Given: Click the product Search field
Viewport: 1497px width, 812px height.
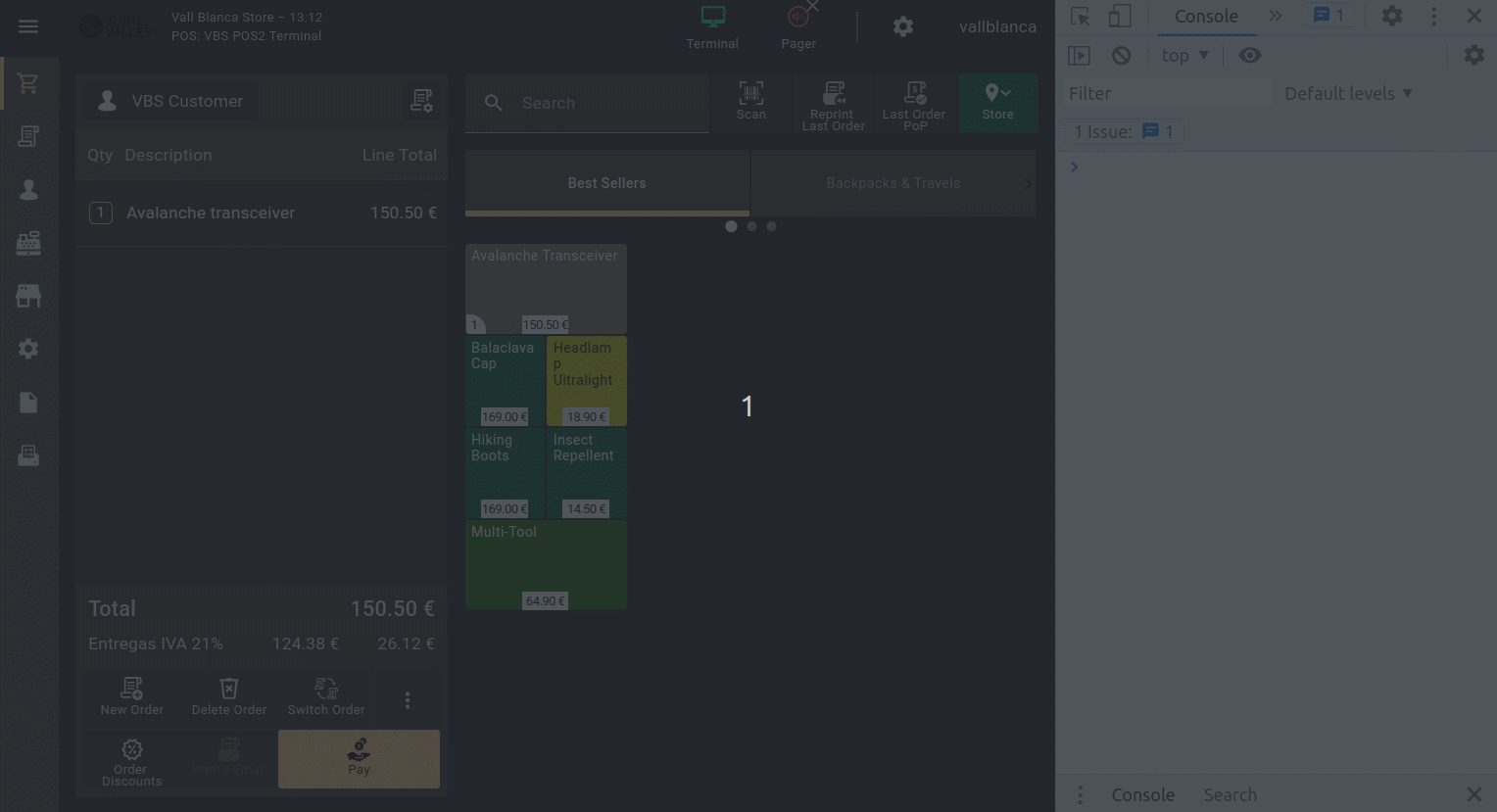Looking at the screenshot, I should point(607,103).
